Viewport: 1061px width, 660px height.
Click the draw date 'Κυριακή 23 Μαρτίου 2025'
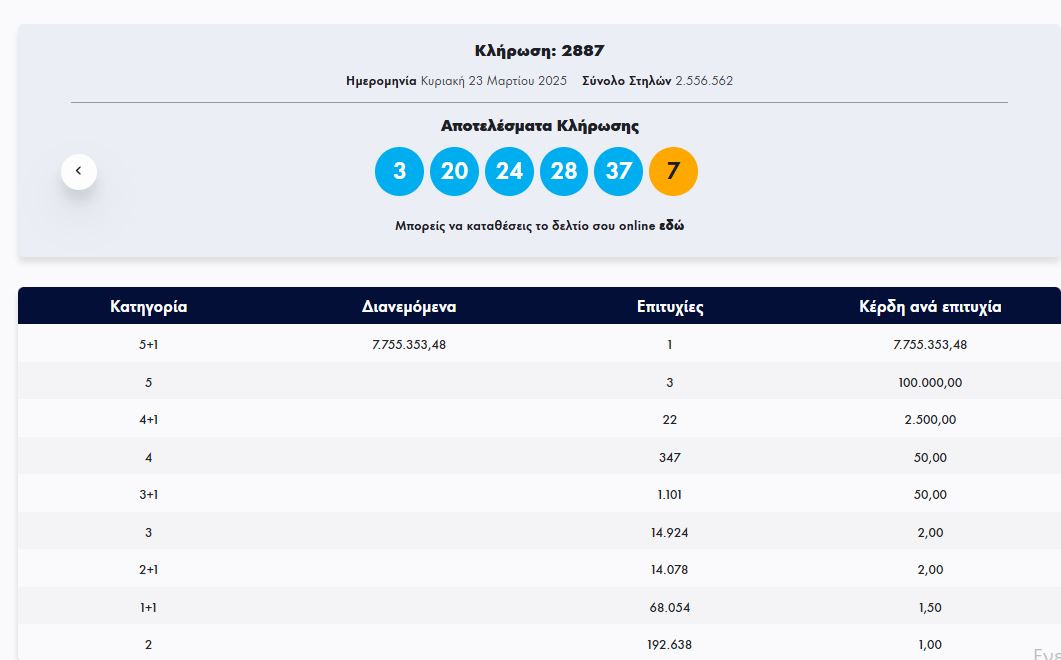pos(493,81)
